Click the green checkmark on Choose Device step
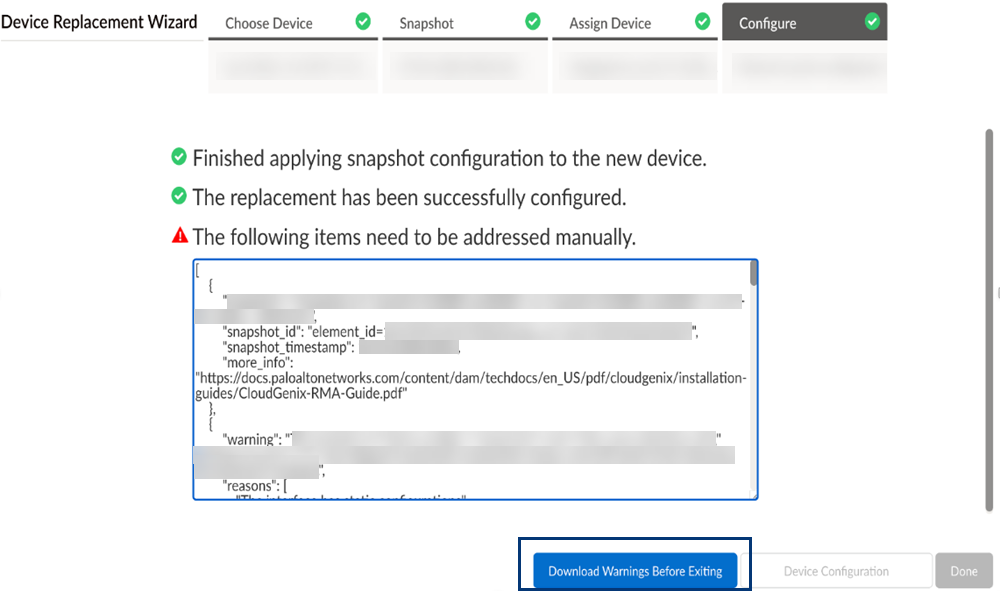The image size is (1000, 591). pyautogui.click(x=363, y=21)
